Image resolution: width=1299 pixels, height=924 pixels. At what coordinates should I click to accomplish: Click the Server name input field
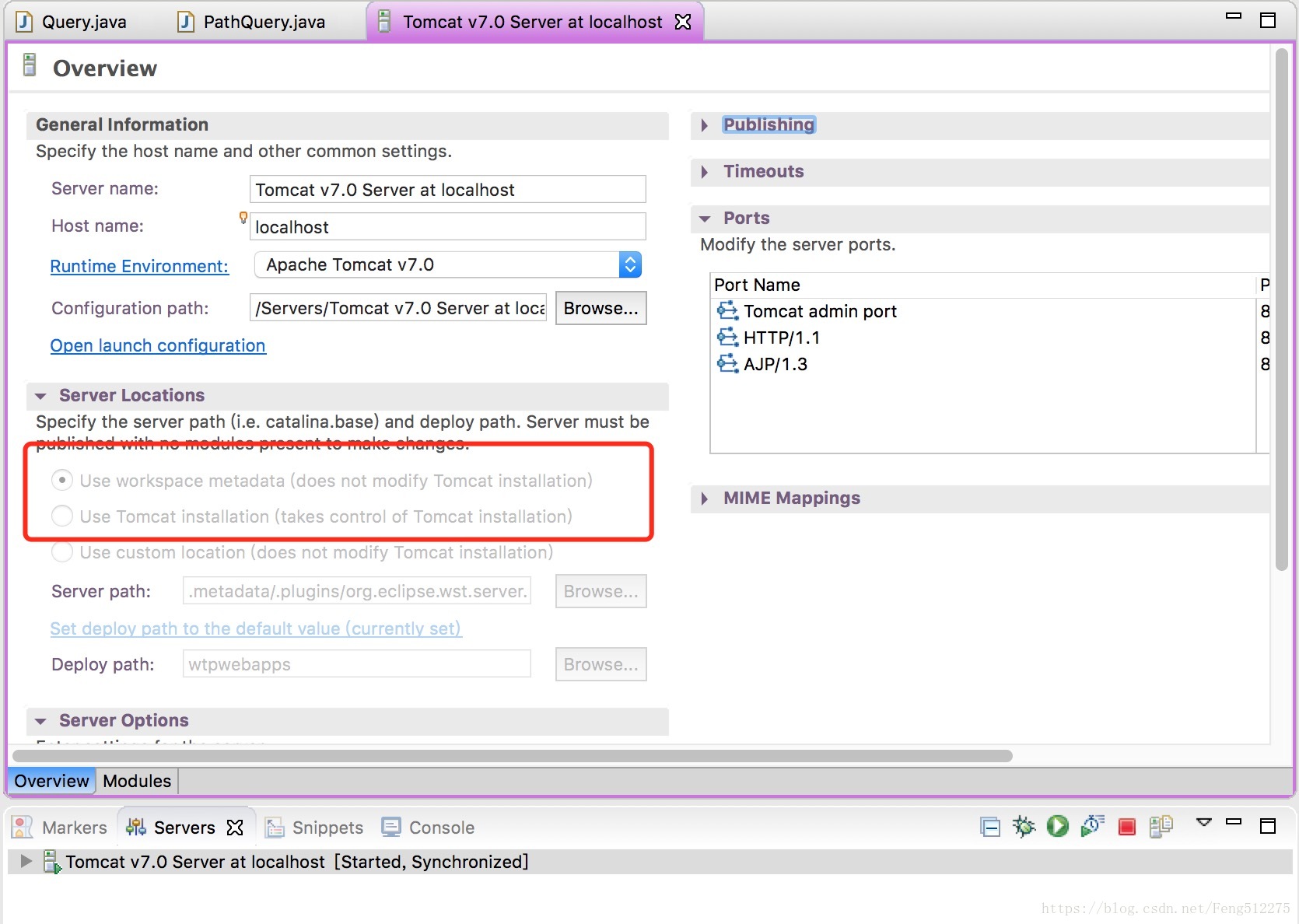point(448,190)
